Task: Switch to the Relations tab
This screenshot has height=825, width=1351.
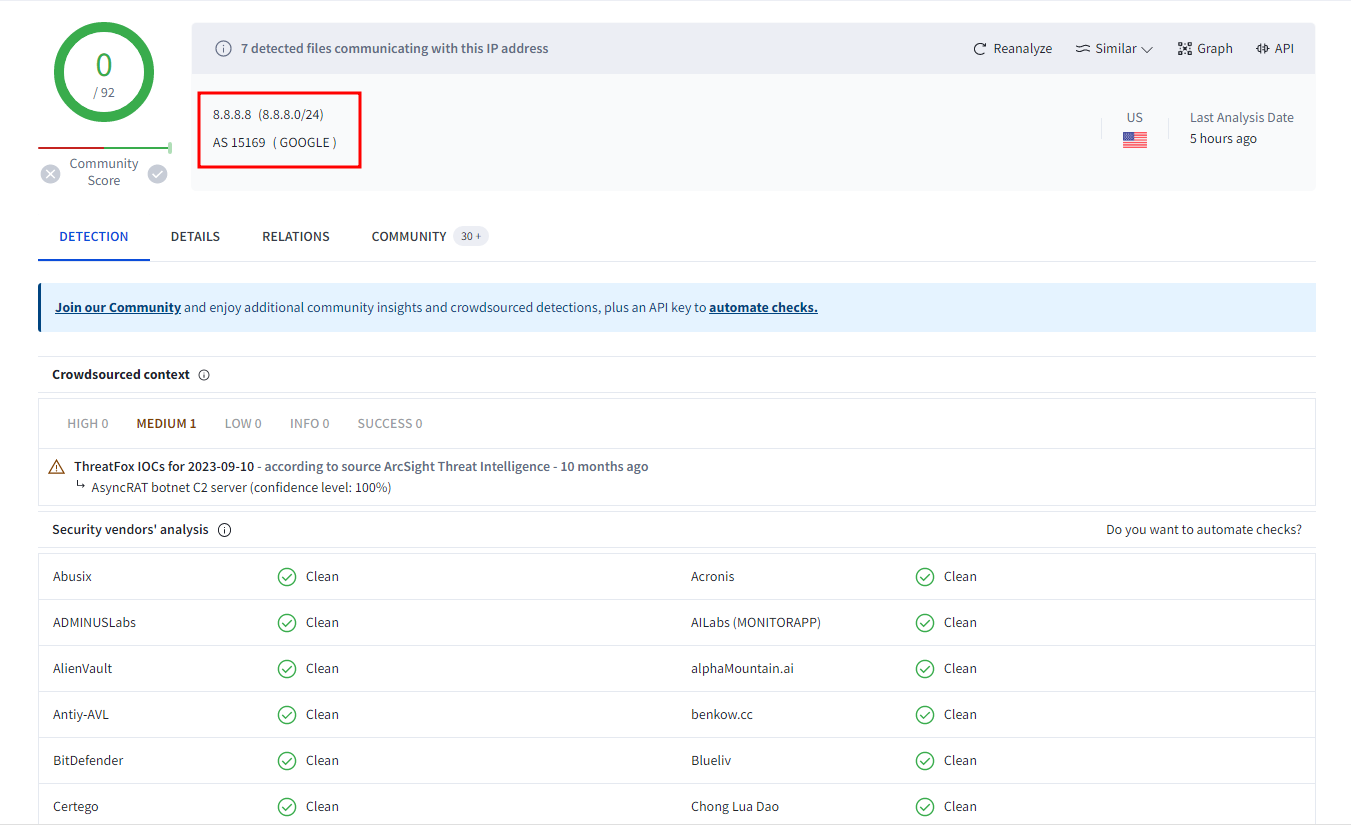Action: pyautogui.click(x=296, y=236)
